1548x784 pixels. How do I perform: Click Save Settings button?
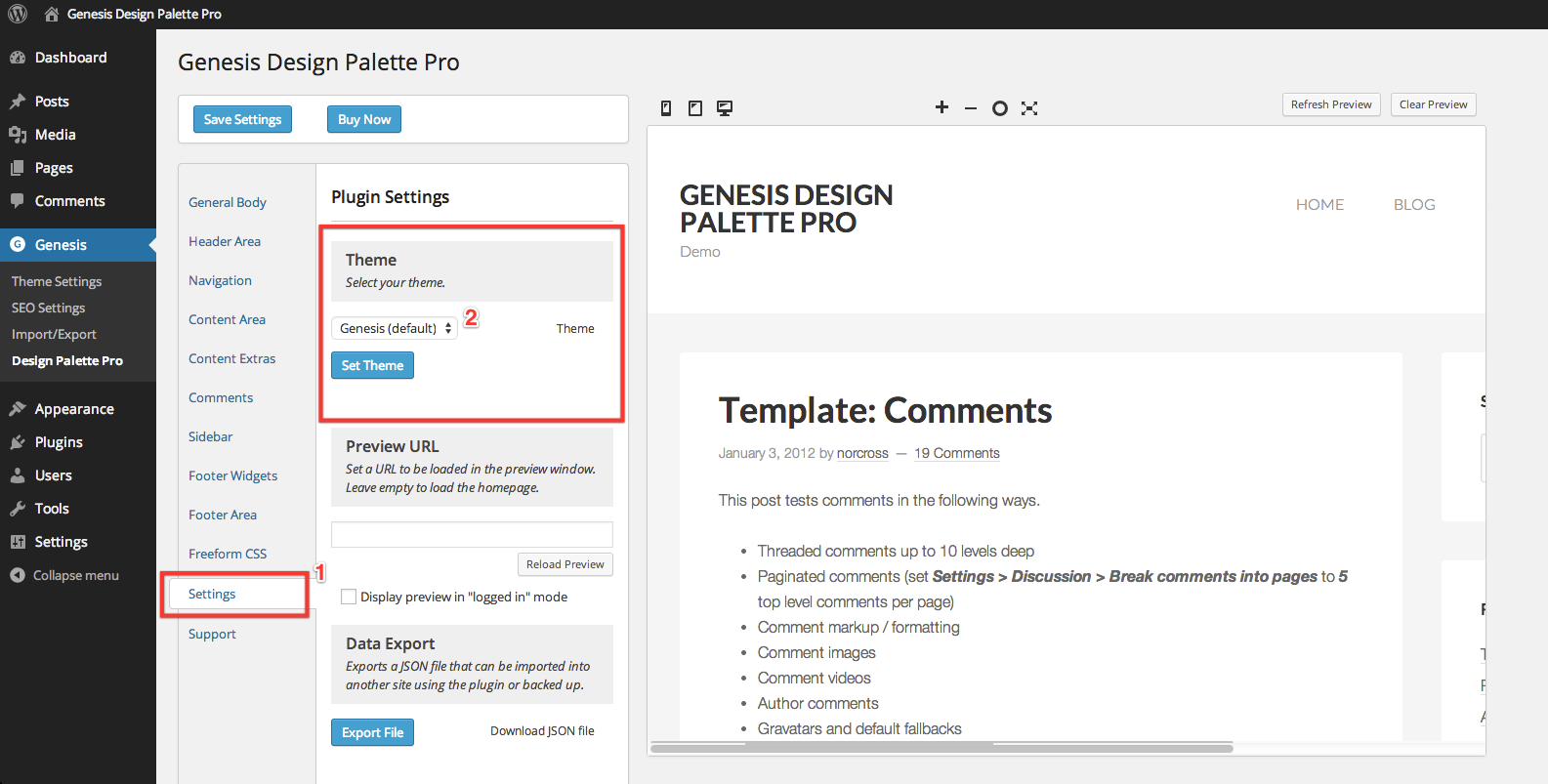(x=242, y=119)
